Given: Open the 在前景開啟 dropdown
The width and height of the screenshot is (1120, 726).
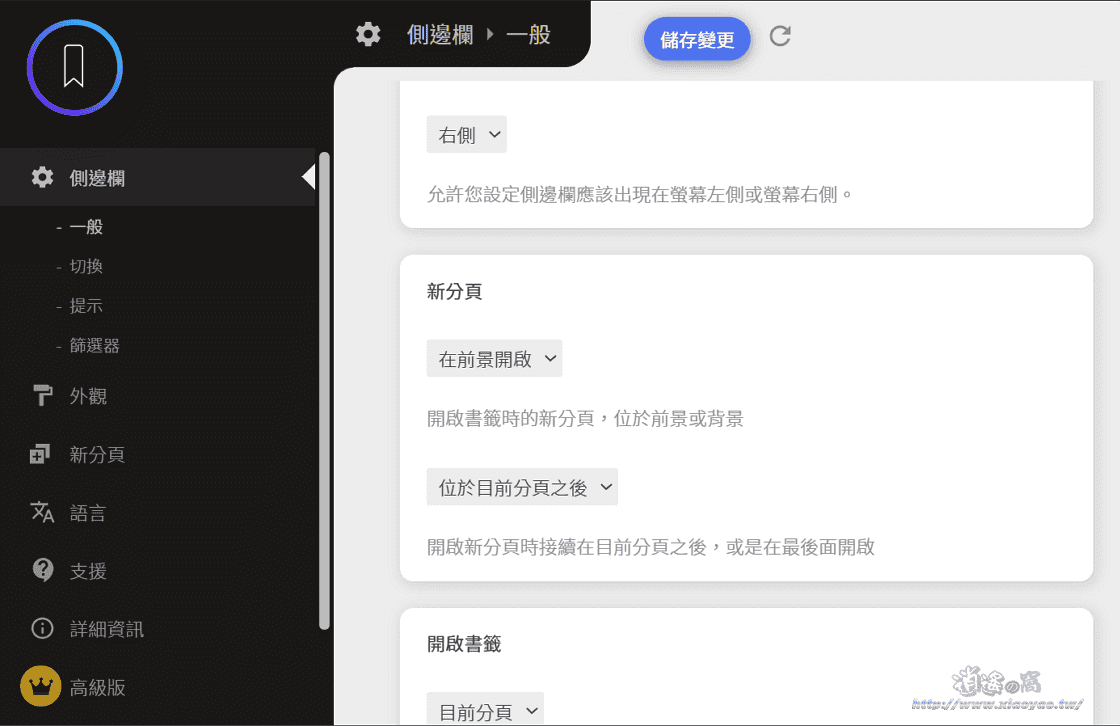Looking at the screenshot, I should [494, 359].
